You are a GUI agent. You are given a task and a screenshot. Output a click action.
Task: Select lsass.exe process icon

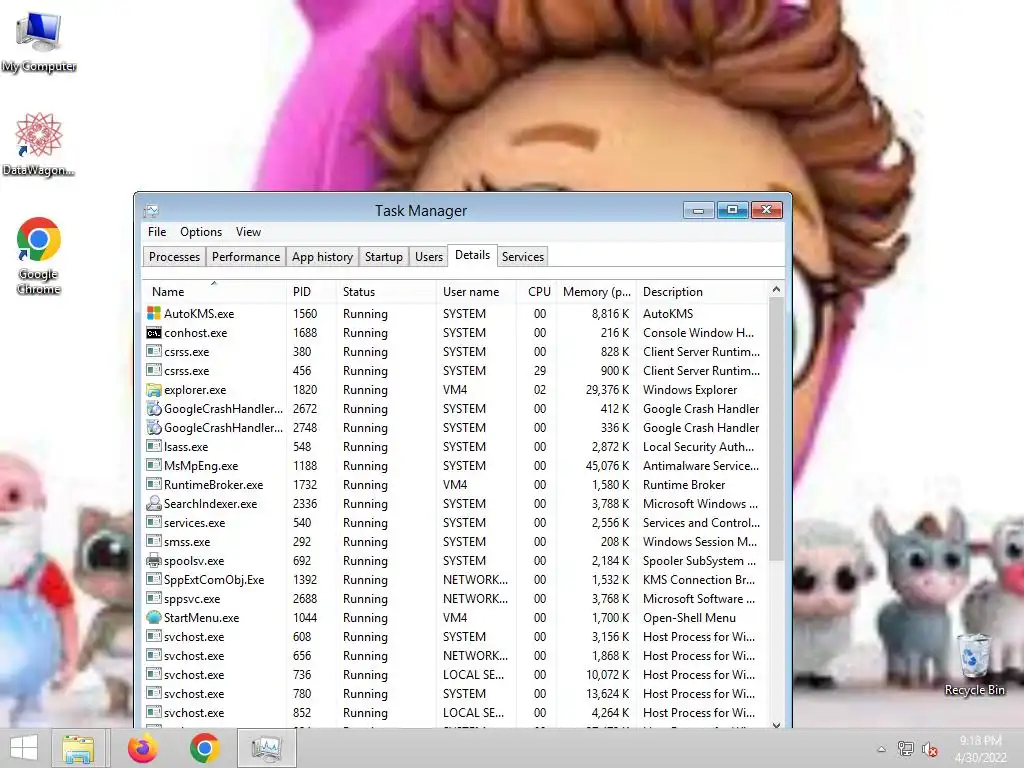tap(153, 447)
